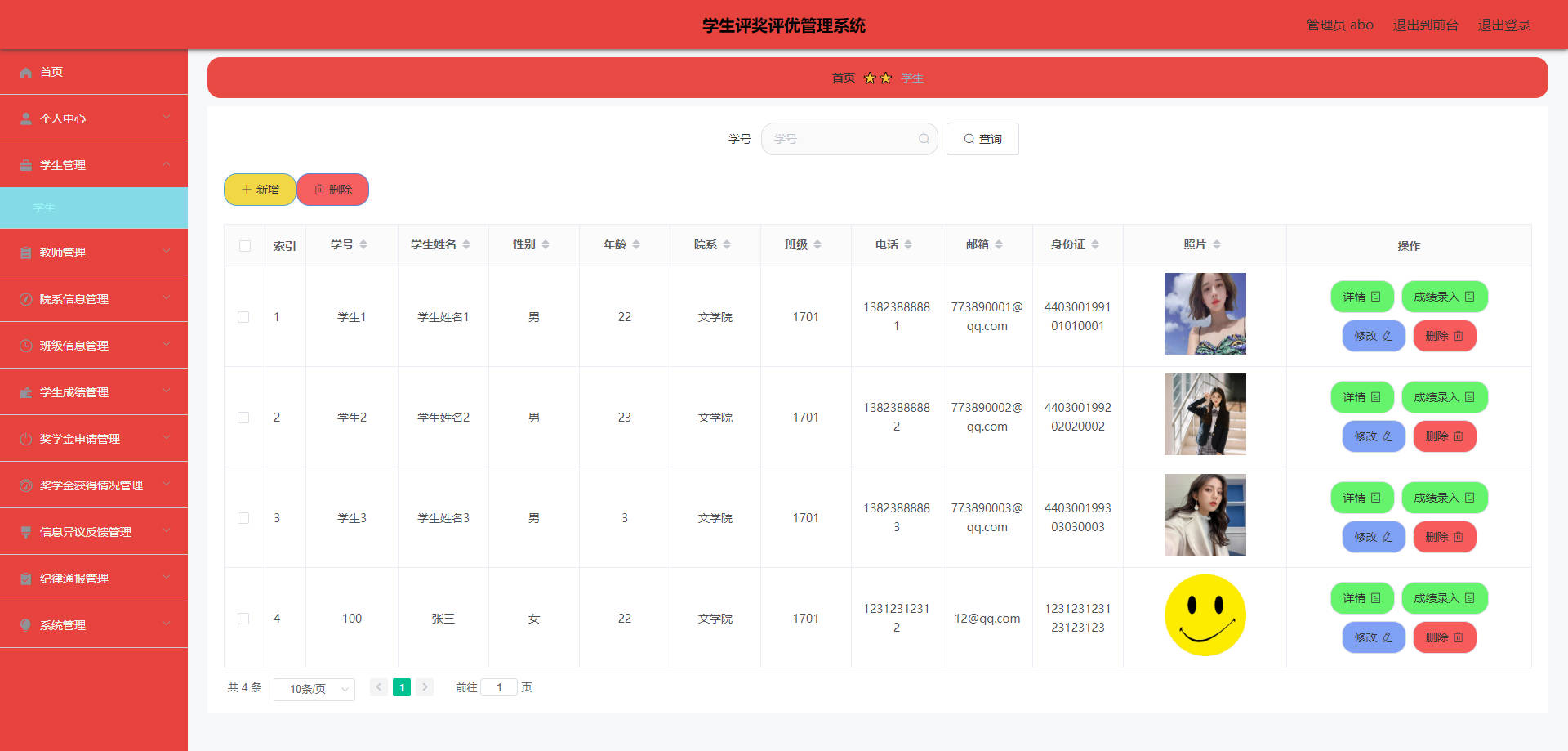Click the next page arrow in pagination
This screenshot has width=1568, height=751.
coord(425,687)
